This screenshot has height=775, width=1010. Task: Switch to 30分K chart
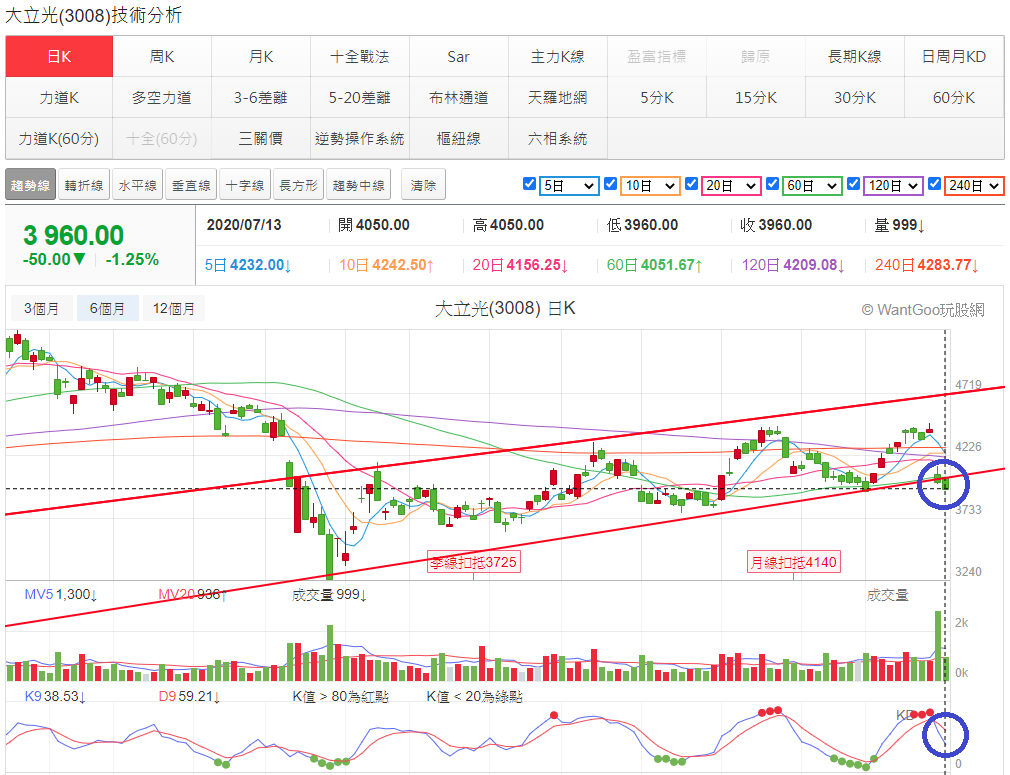click(x=855, y=97)
